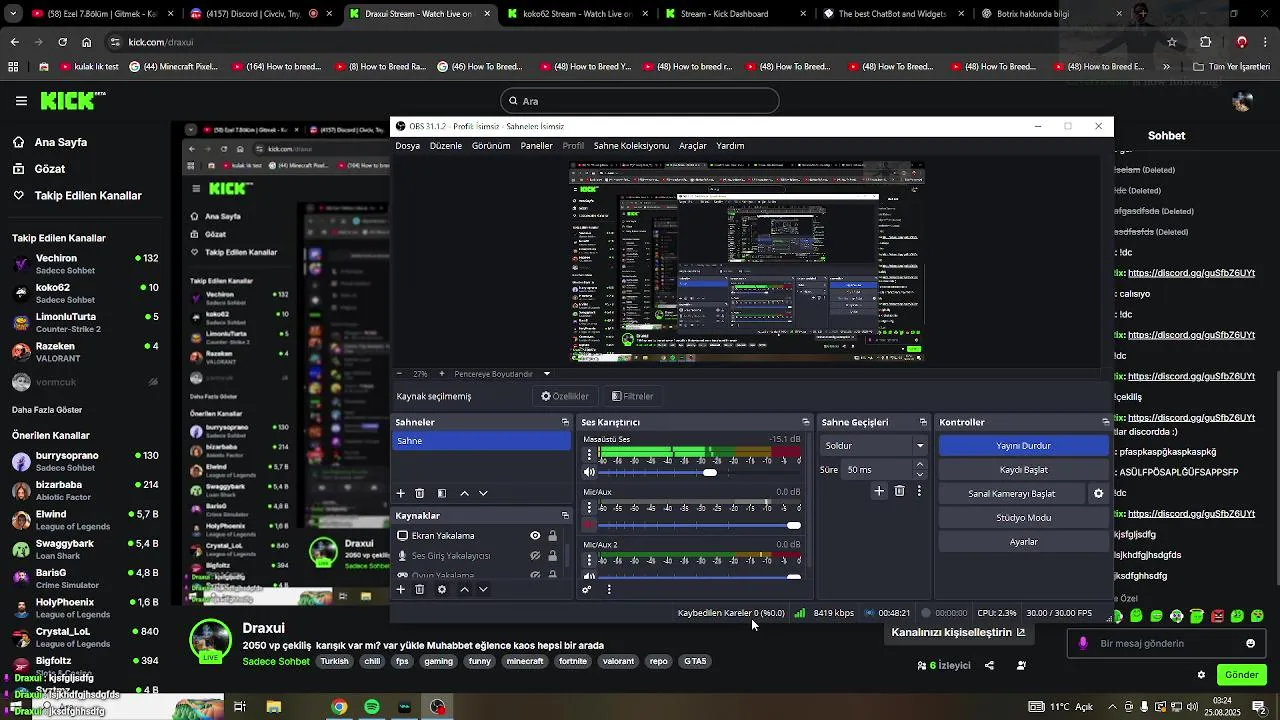Viewport: 1280px width, 720px height.
Task: Open the Düzenle menu
Action: tap(446, 146)
